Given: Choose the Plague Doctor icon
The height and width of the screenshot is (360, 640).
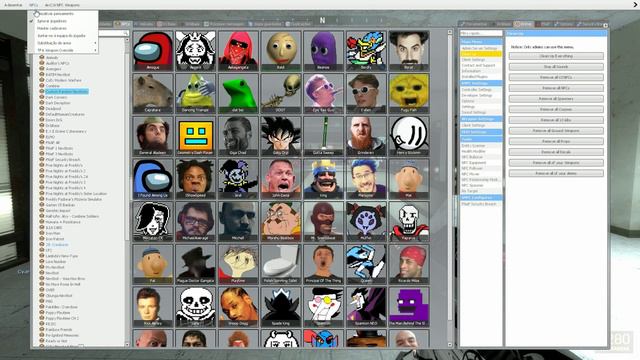Looking at the screenshot, I should coord(196,264).
